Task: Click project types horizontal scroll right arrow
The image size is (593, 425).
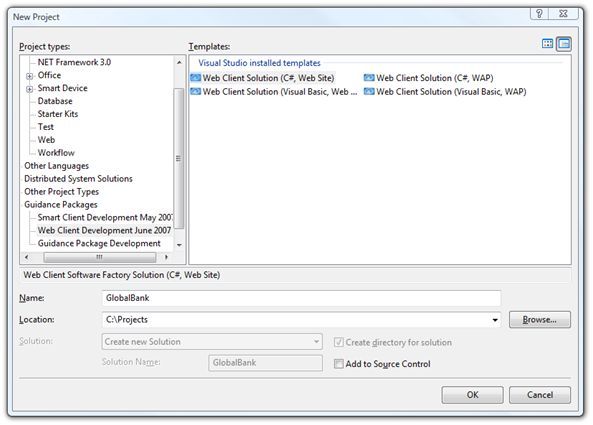Action: click(x=166, y=257)
